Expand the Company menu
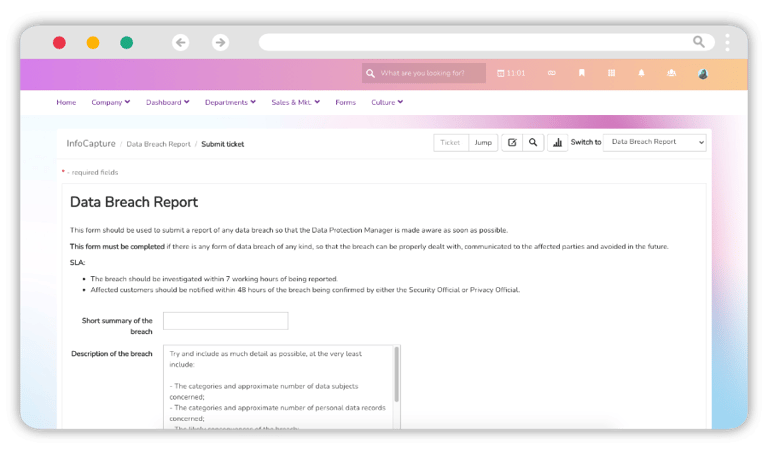The image size is (768, 455). [x=110, y=102]
